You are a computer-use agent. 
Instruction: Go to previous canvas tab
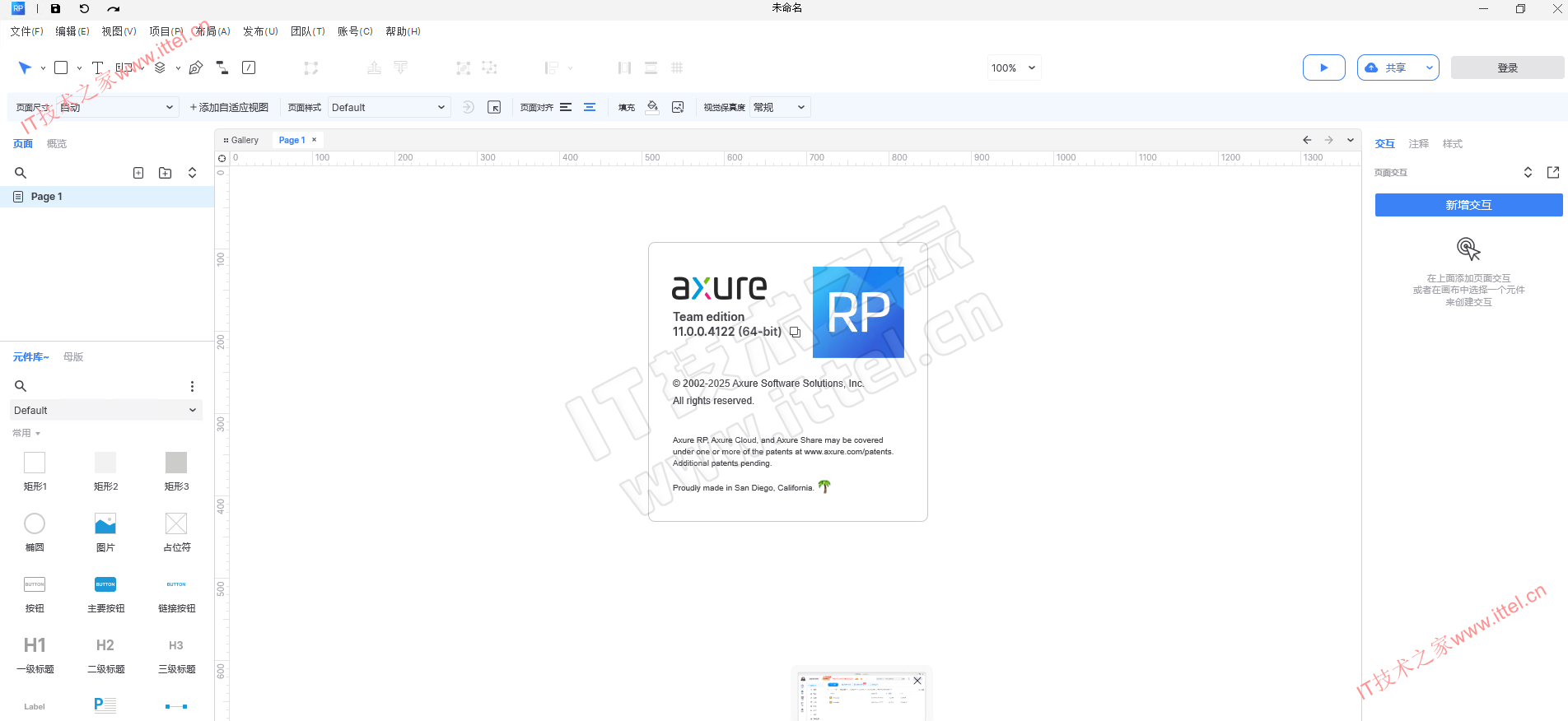[1307, 140]
